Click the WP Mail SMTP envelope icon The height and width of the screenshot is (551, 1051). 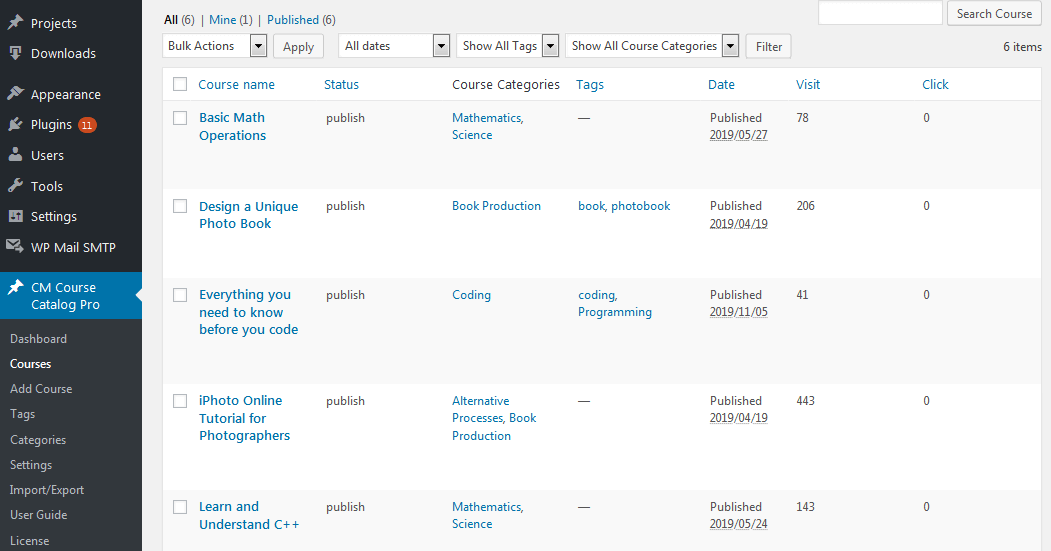pyautogui.click(x=15, y=247)
